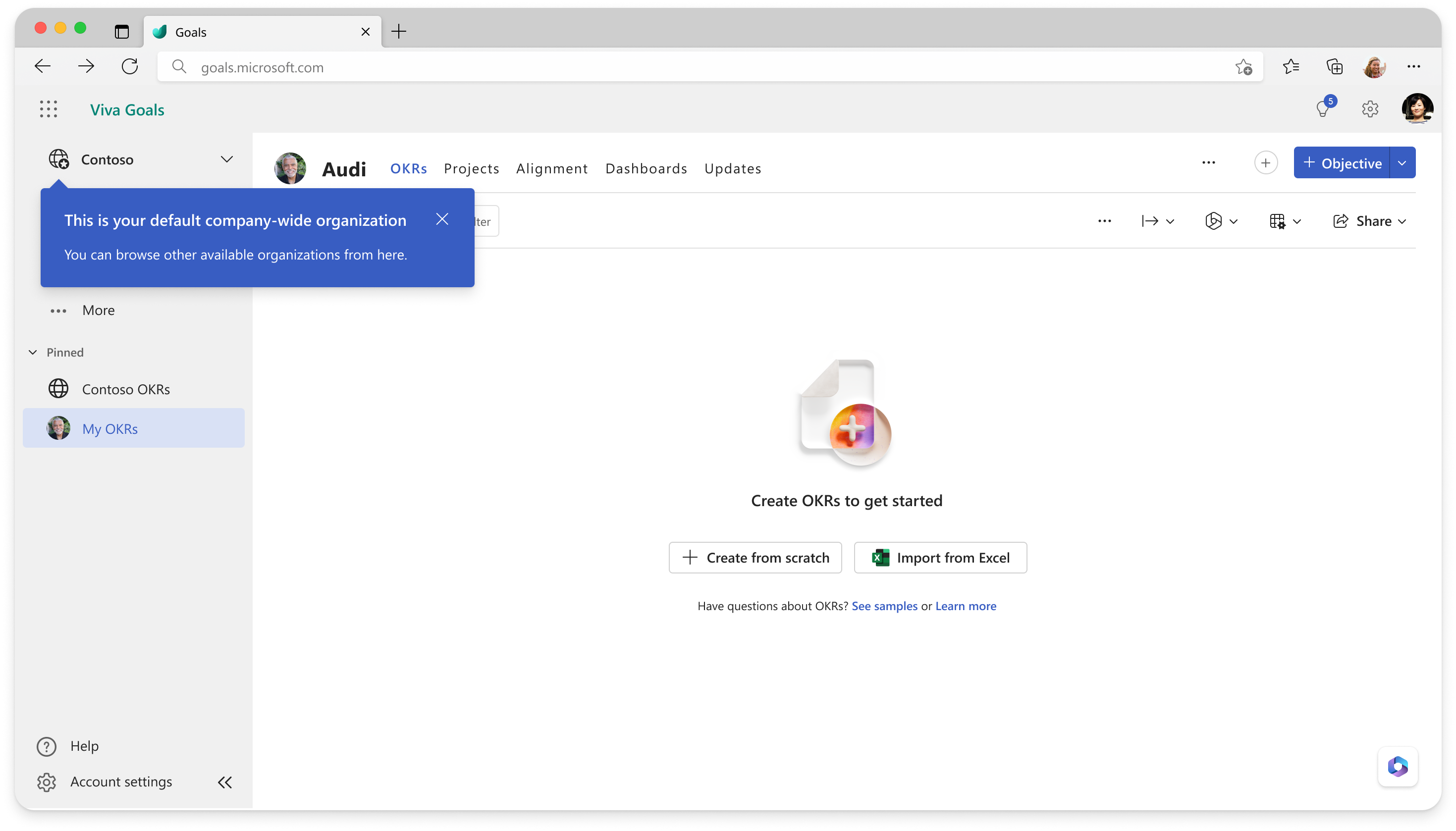Click the Help option in sidebar
This screenshot has height=831, width=1456.
pos(84,745)
